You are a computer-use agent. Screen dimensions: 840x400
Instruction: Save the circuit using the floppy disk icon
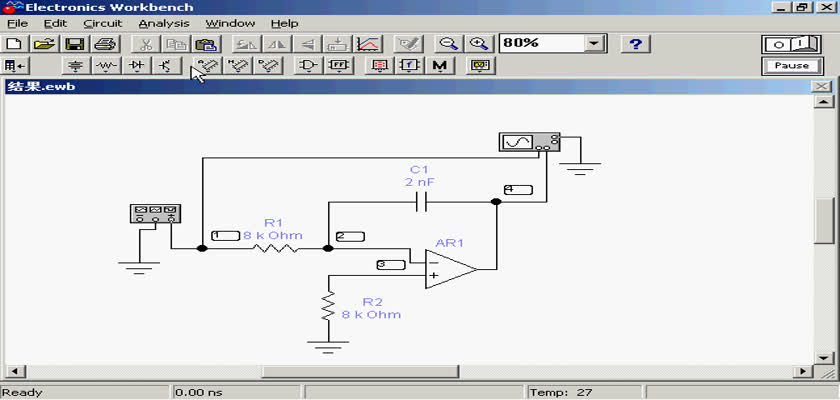tap(74, 44)
